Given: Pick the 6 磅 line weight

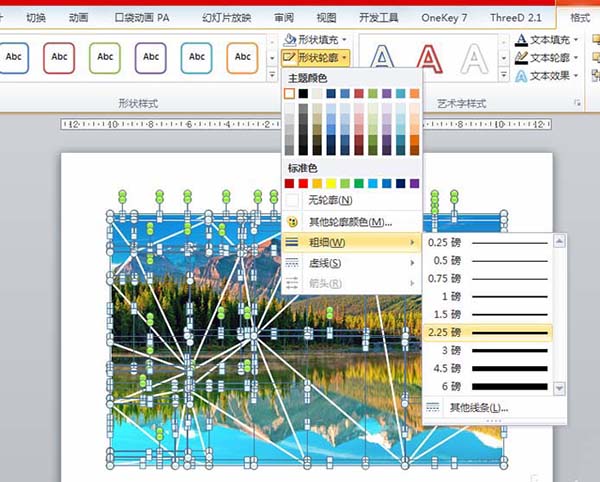Looking at the screenshot, I should pos(488,386).
